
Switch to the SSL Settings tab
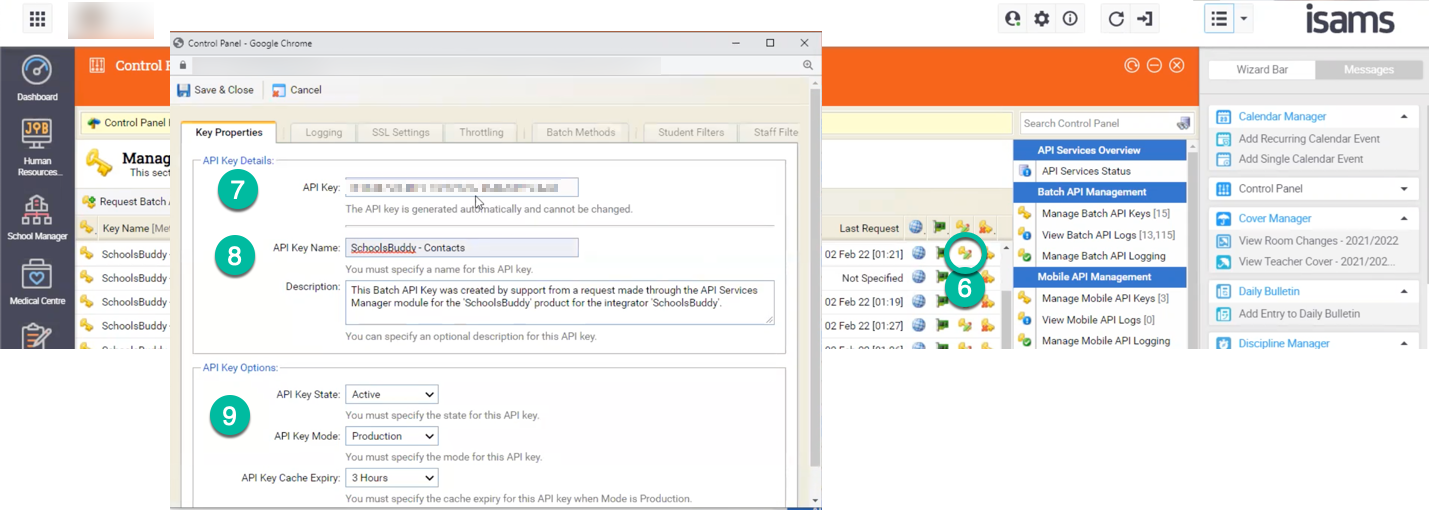[x=400, y=132]
